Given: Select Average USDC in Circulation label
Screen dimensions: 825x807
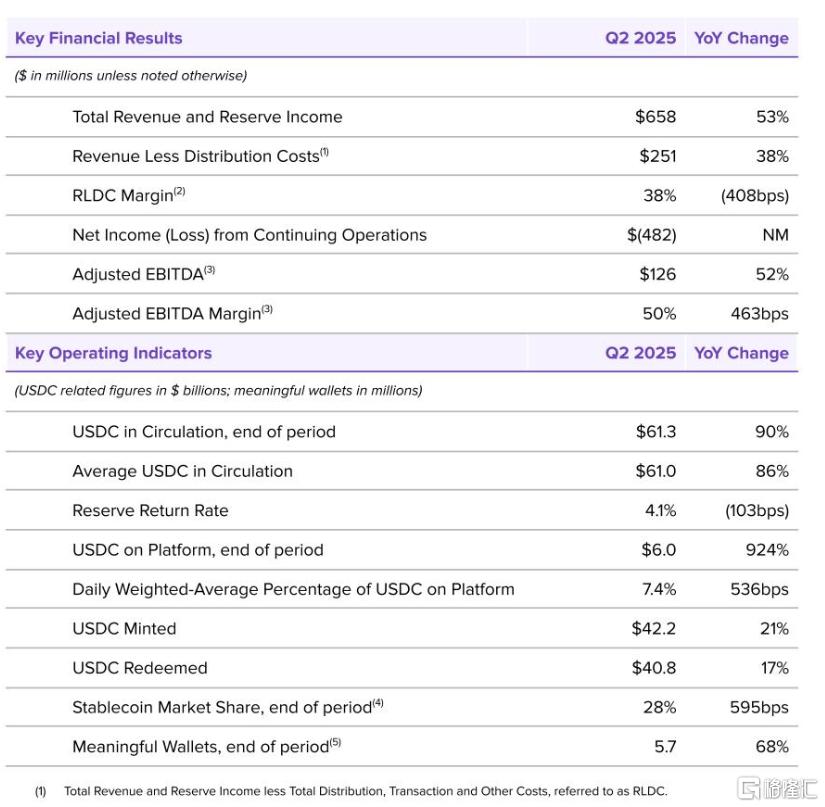Looking at the screenshot, I should 183,471.
